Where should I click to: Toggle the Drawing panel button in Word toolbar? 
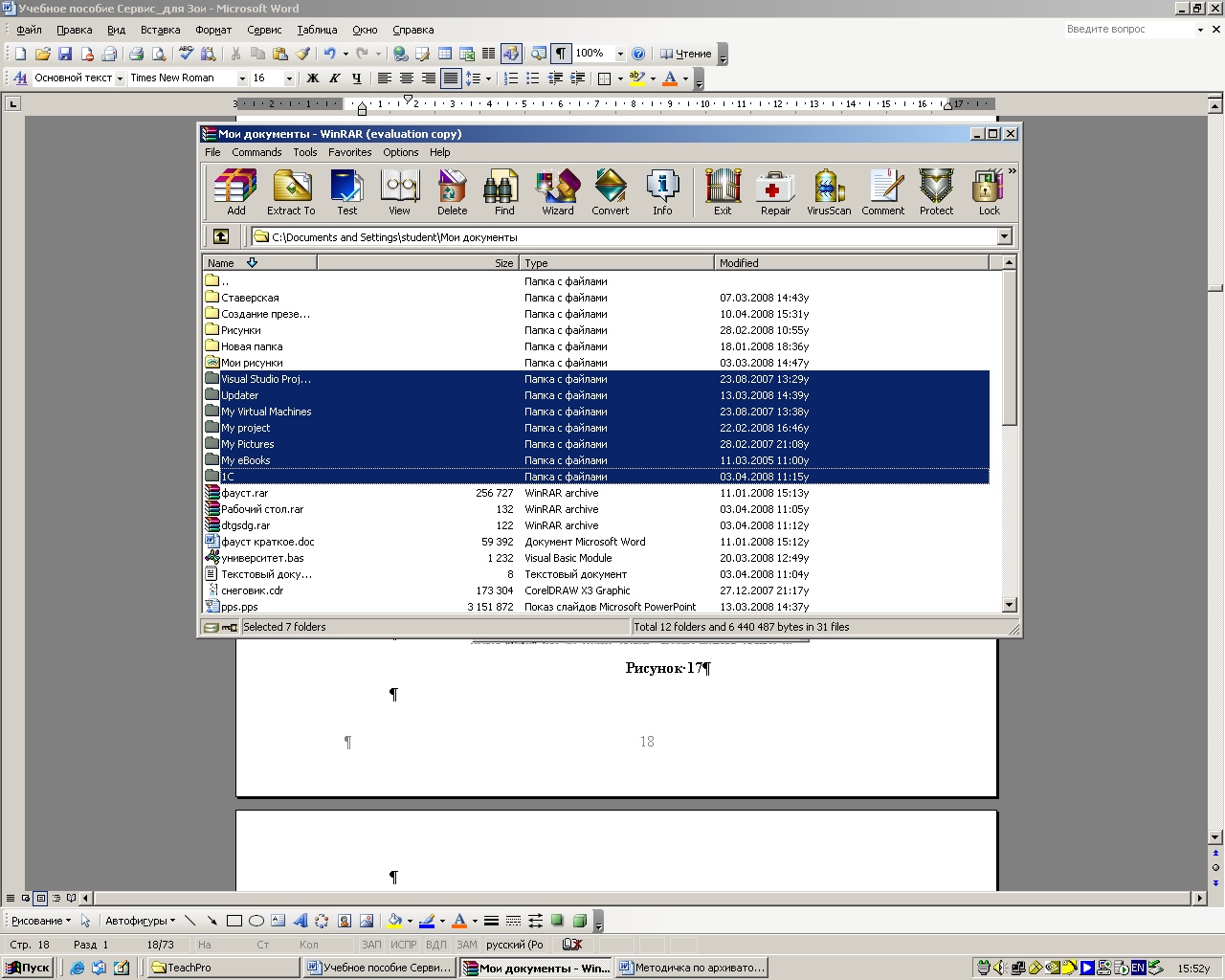(x=510, y=54)
